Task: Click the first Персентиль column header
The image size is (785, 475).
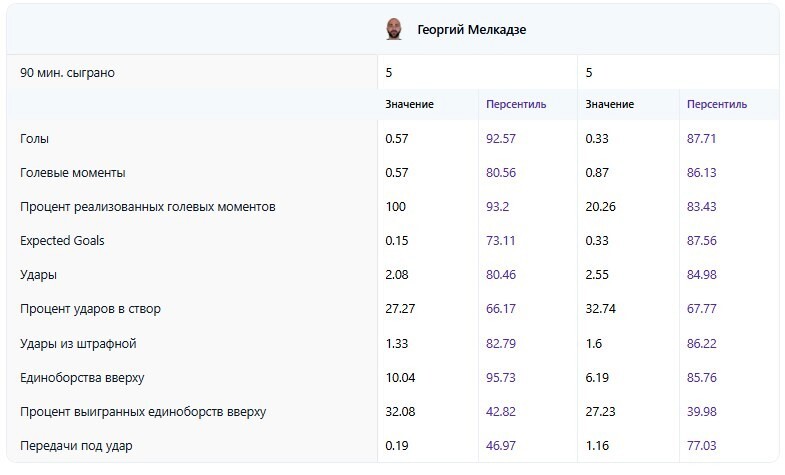Action: (x=516, y=104)
